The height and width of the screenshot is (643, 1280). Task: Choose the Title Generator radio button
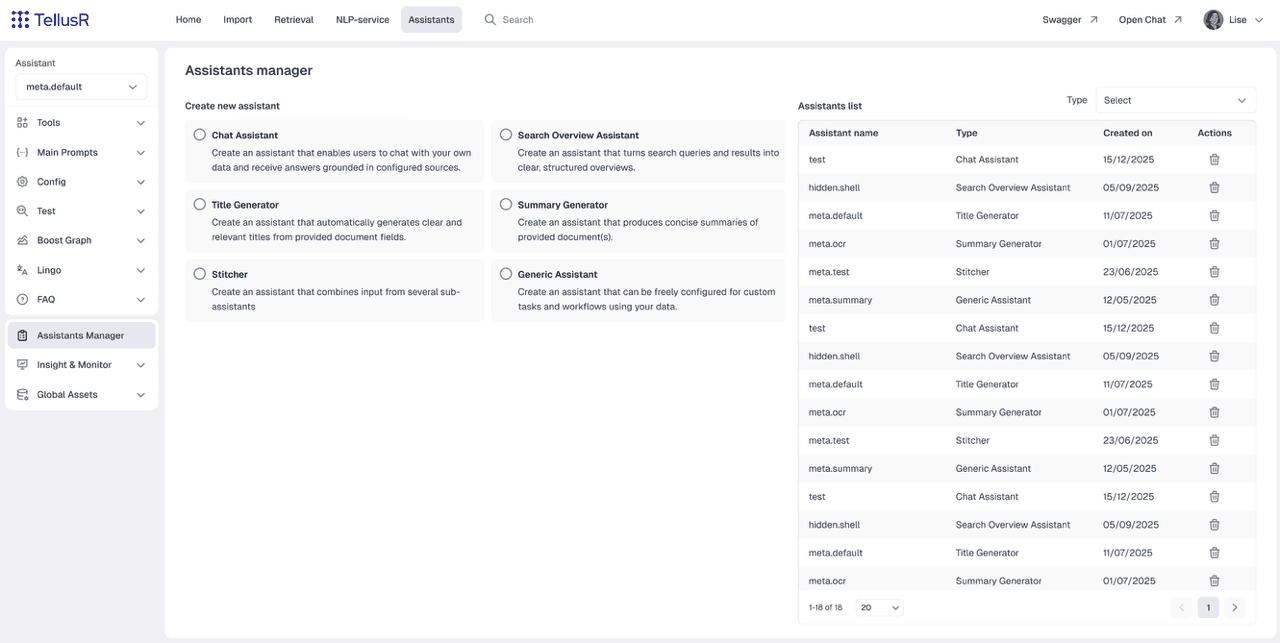coord(200,204)
